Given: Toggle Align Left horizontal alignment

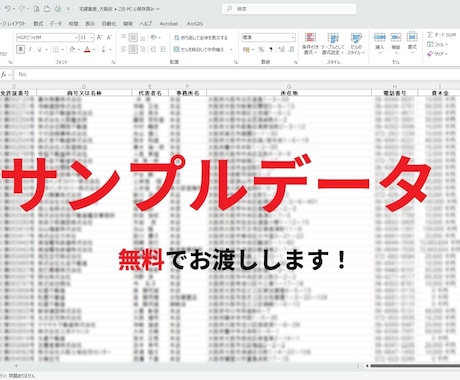Looking at the screenshot, I should pyautogui.click(x=123, y=49).
